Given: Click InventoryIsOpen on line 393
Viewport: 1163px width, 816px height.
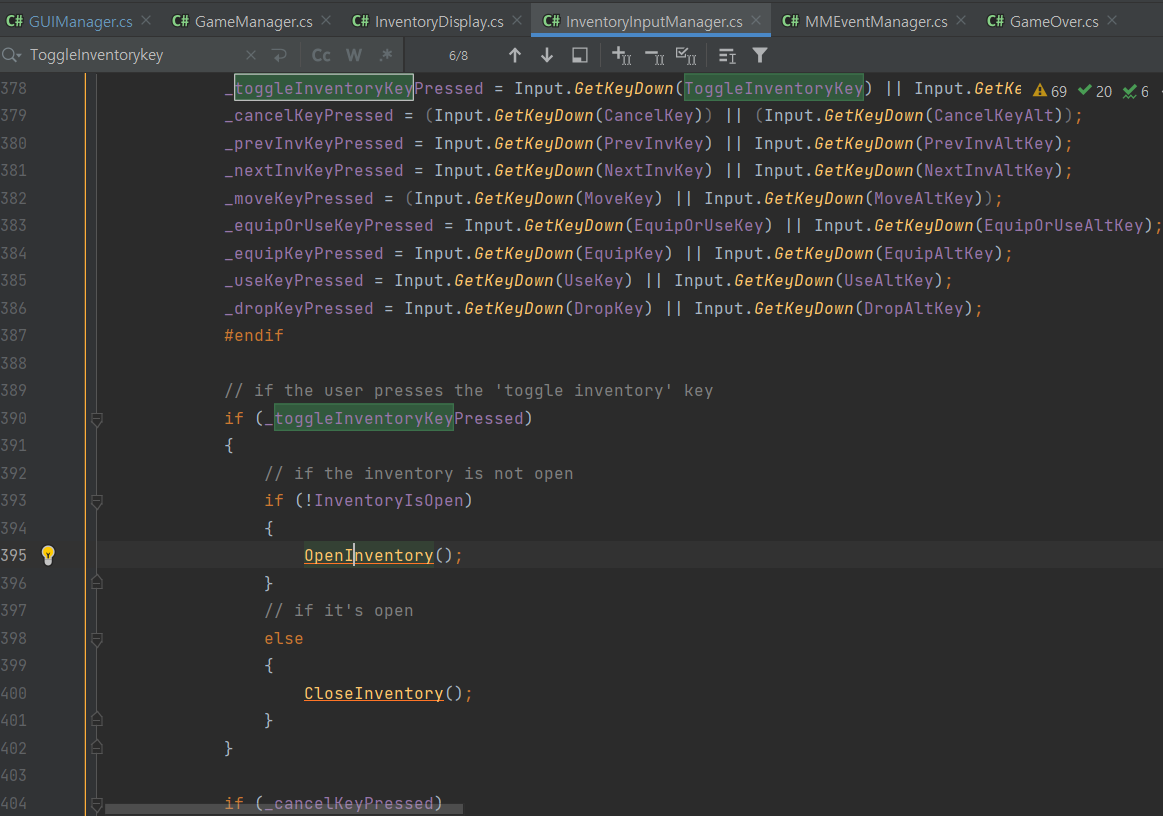Looking at the screenshot, I should (x=389, y=501).
